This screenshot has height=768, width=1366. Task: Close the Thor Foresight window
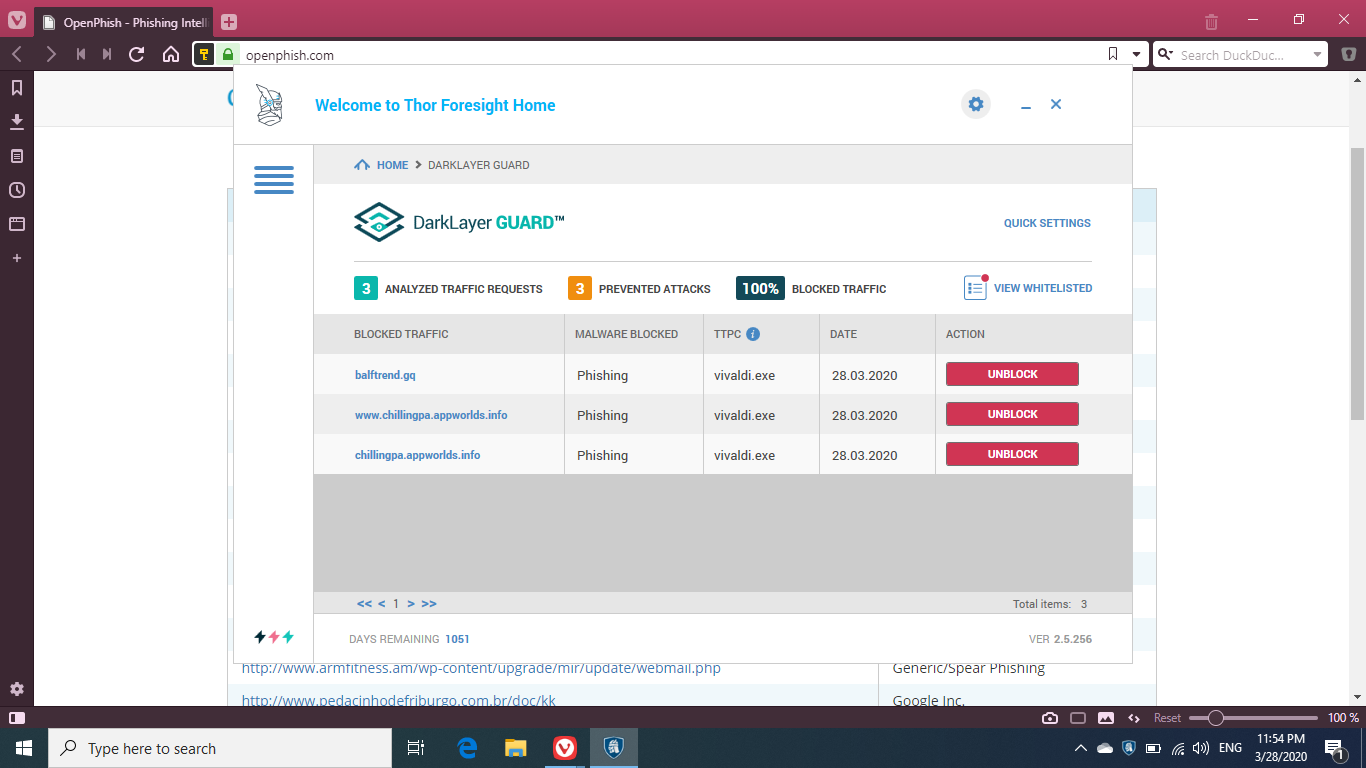1056,104
